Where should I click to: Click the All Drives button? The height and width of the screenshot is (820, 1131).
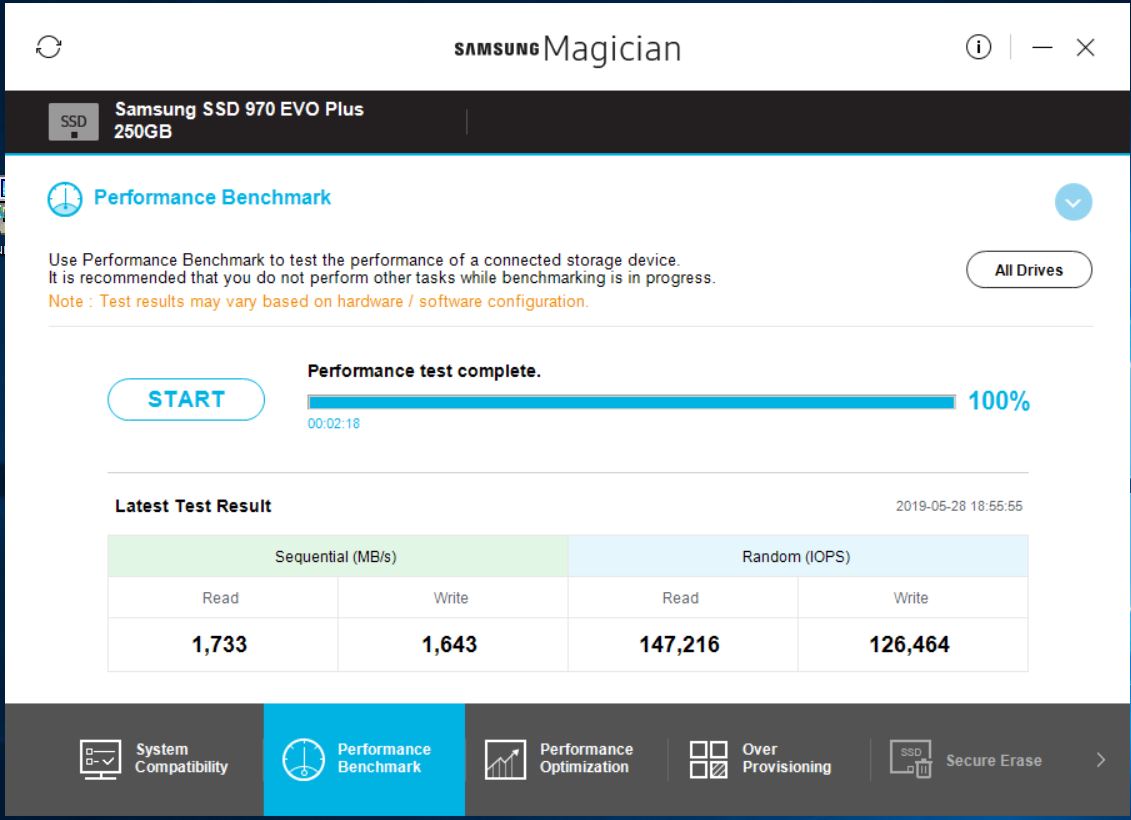tap(1029, 270)
